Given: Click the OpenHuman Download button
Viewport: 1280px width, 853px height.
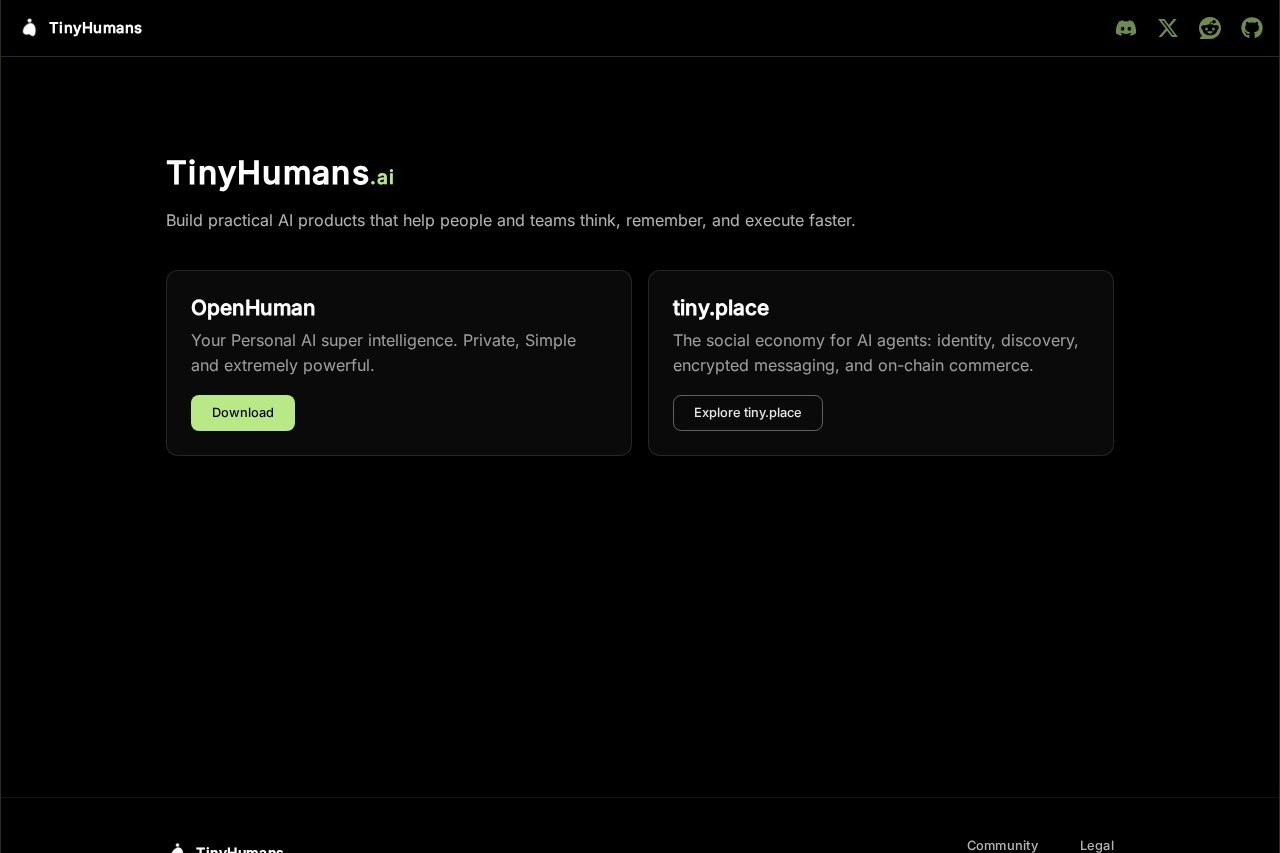Looking at the screenshot, I should (x=243, y=413).
